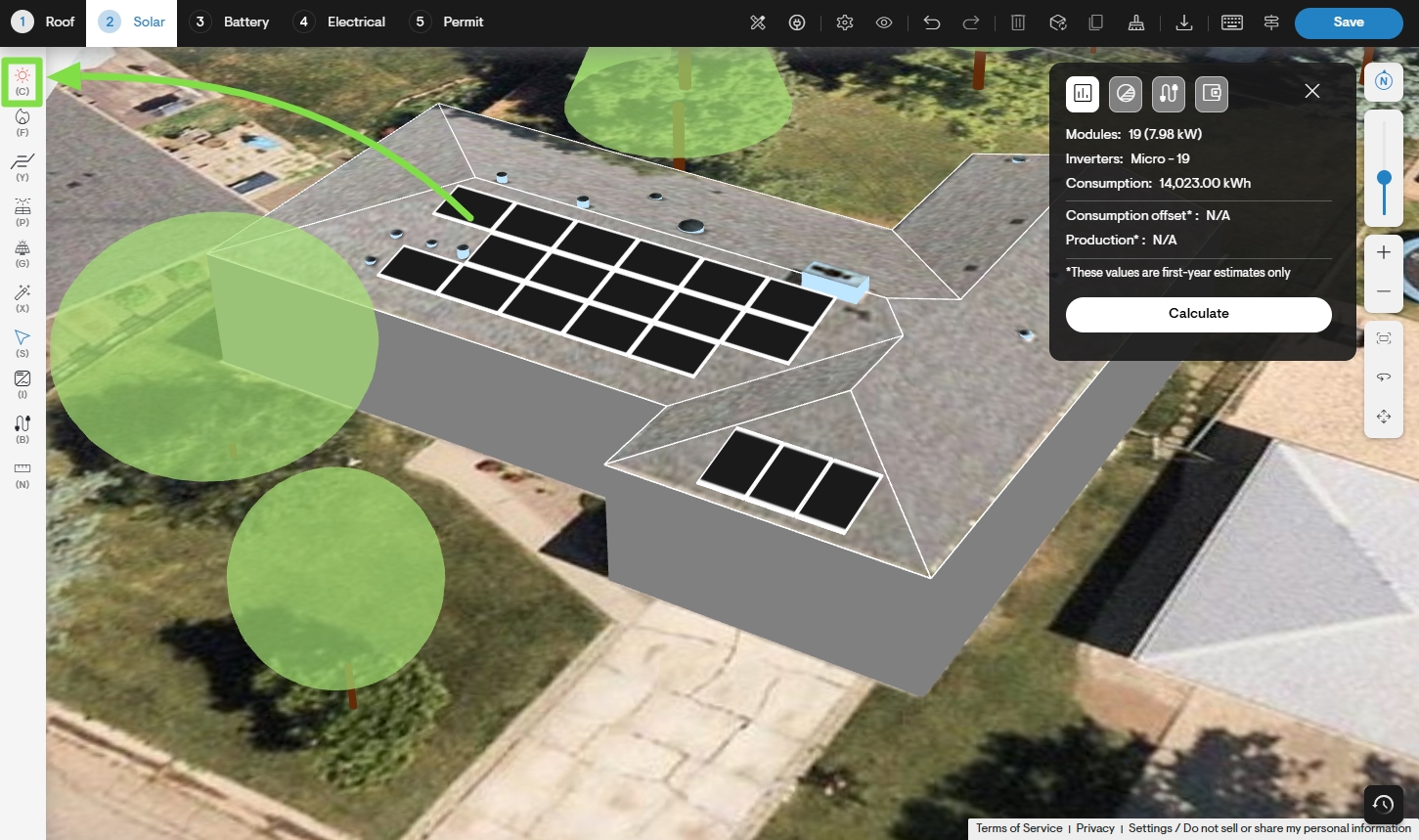Adjust the vertical zoom slider handle

1384,178
